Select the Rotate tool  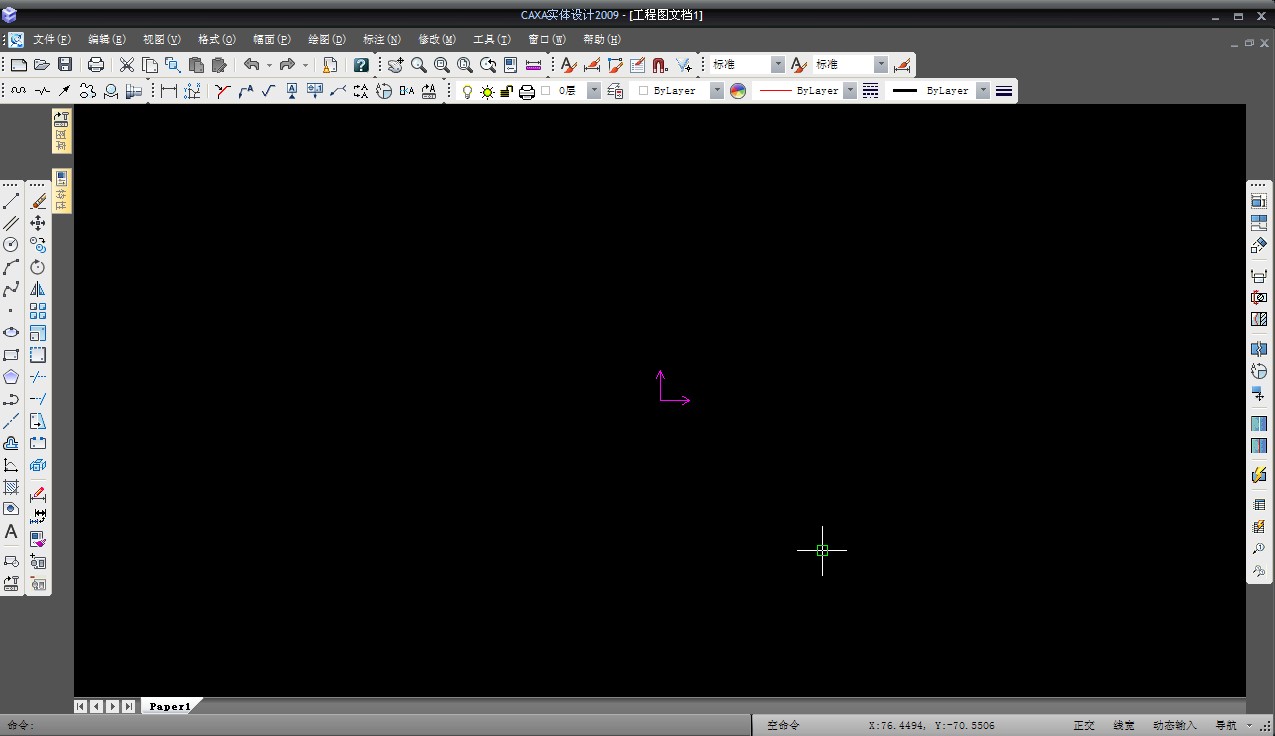(x=38, y=267)
